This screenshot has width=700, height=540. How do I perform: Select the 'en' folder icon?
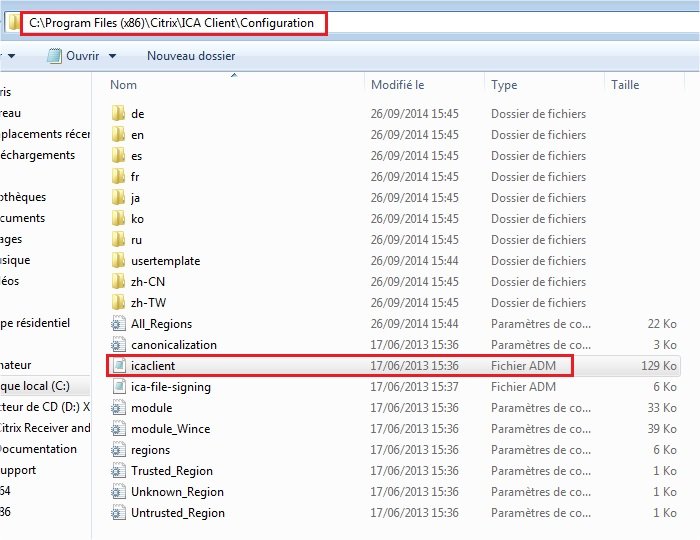[x=118, y=134]
